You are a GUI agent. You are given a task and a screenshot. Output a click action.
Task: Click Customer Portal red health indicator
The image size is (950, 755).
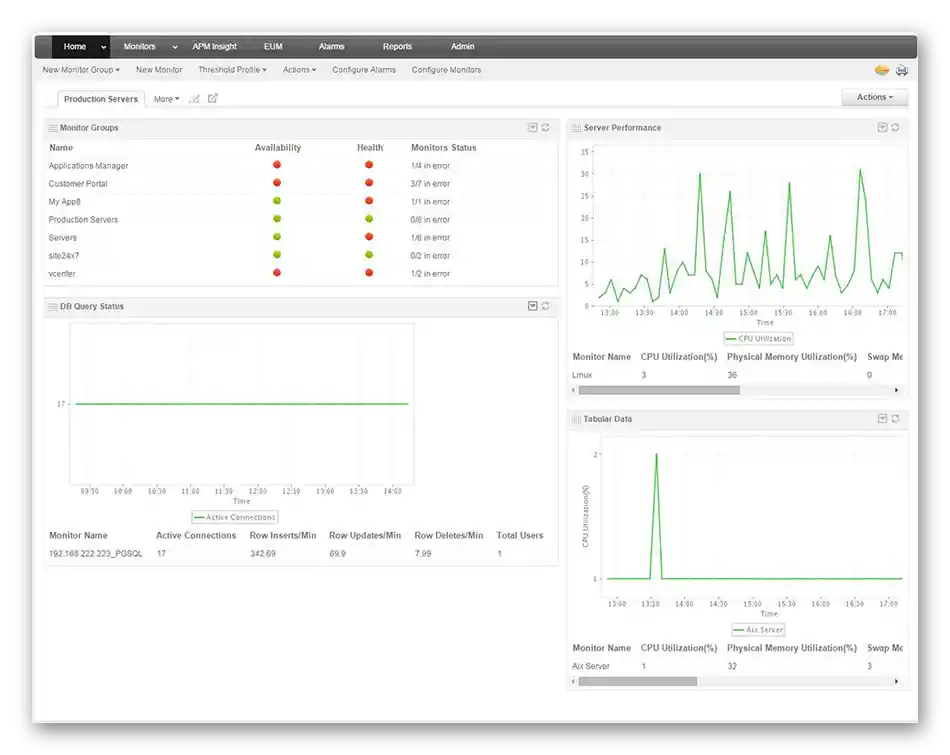point(369,183)
